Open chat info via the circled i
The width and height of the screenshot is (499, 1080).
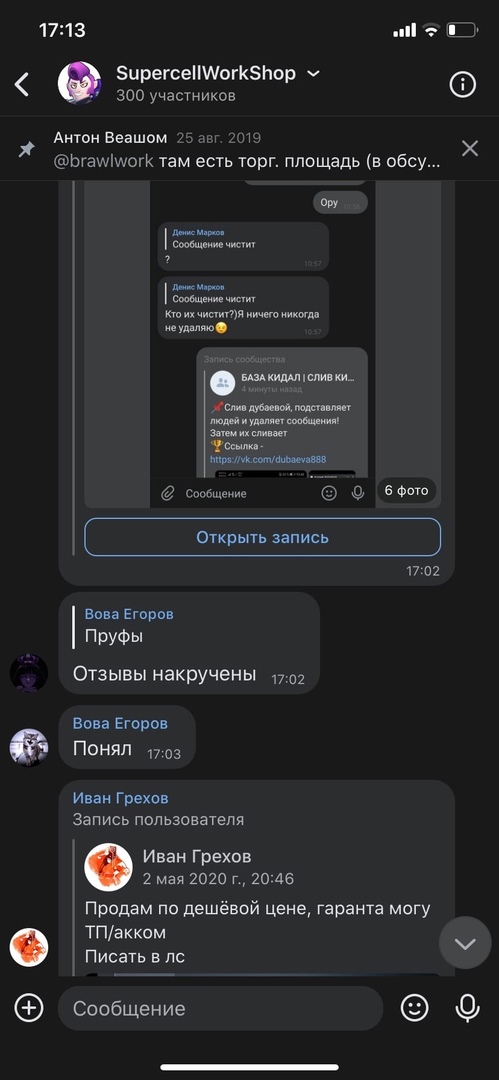(462, 85)
